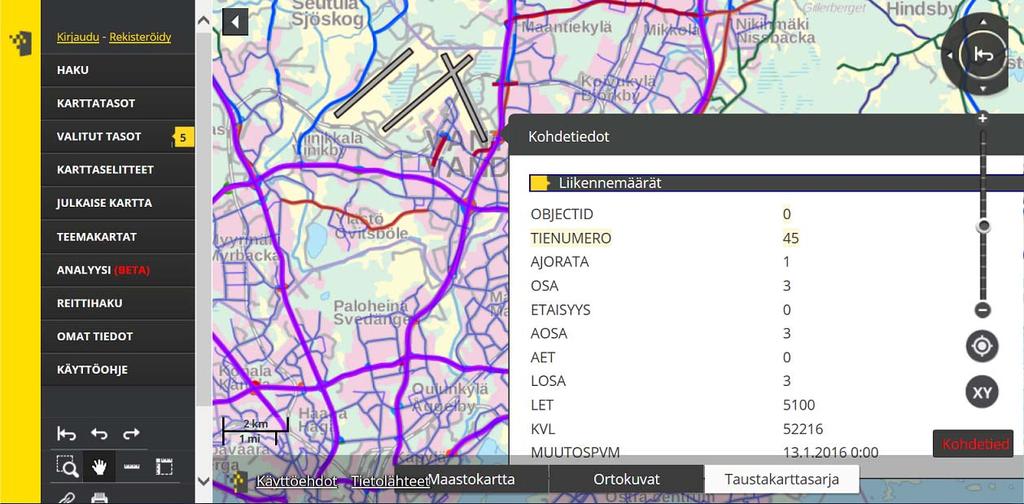The image size is (1024, 504).
Task: Select the AJORATA label
Action: [560, 262]
